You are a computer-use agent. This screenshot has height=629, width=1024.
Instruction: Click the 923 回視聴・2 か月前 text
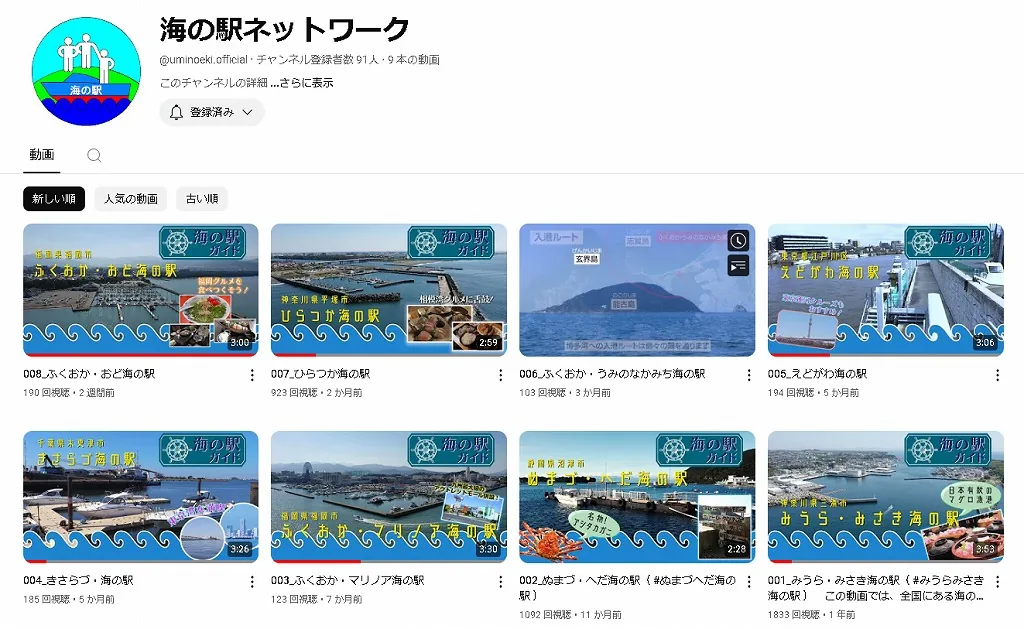[x=317, y=393]
